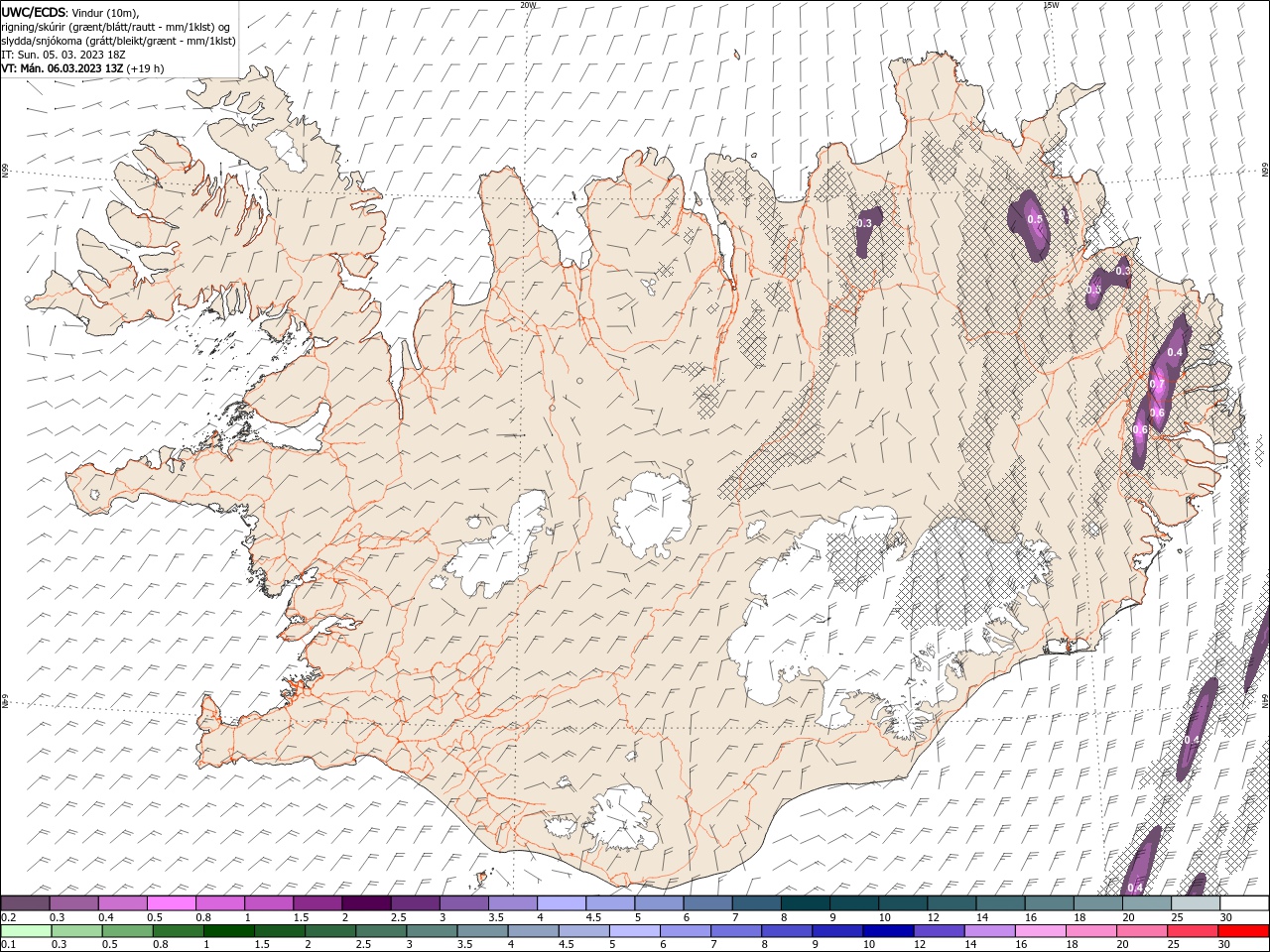The image size is (1270, 952).
Task: Click the 20W longitude label at top
Action: click(x=528, y=5)
